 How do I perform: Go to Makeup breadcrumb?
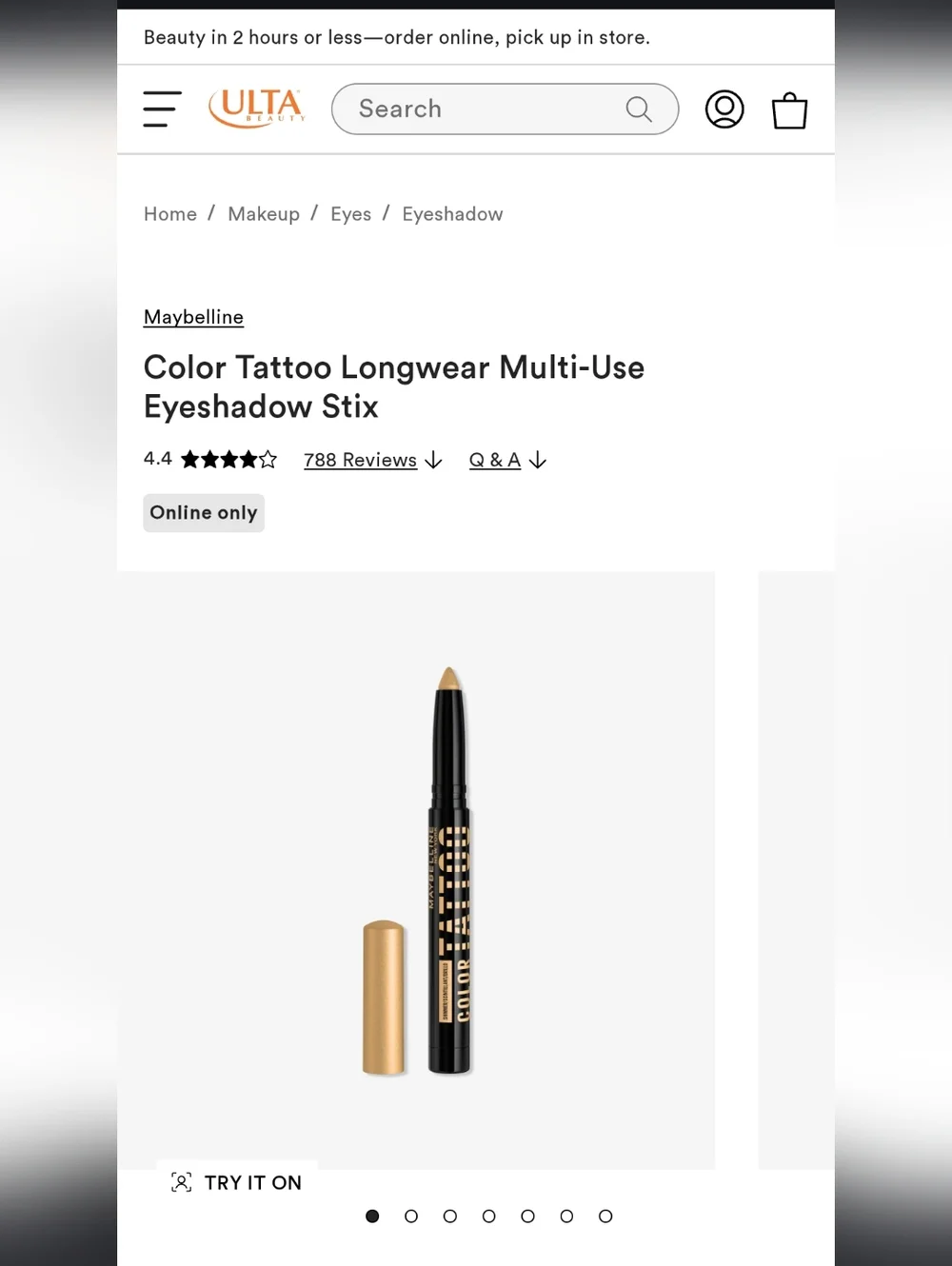pyautogui.click(x=264, y=214)
